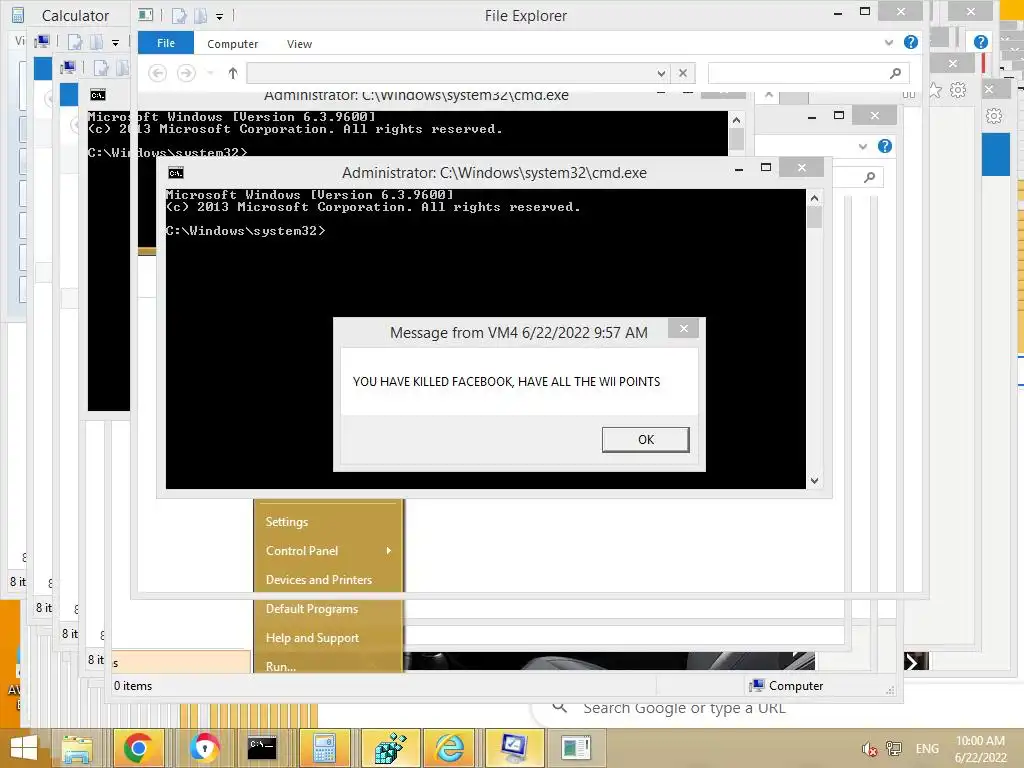This screenshot has height=768, width=1024.
Task: Go up one folder level in File Explorer
Action: click(233, 73)
